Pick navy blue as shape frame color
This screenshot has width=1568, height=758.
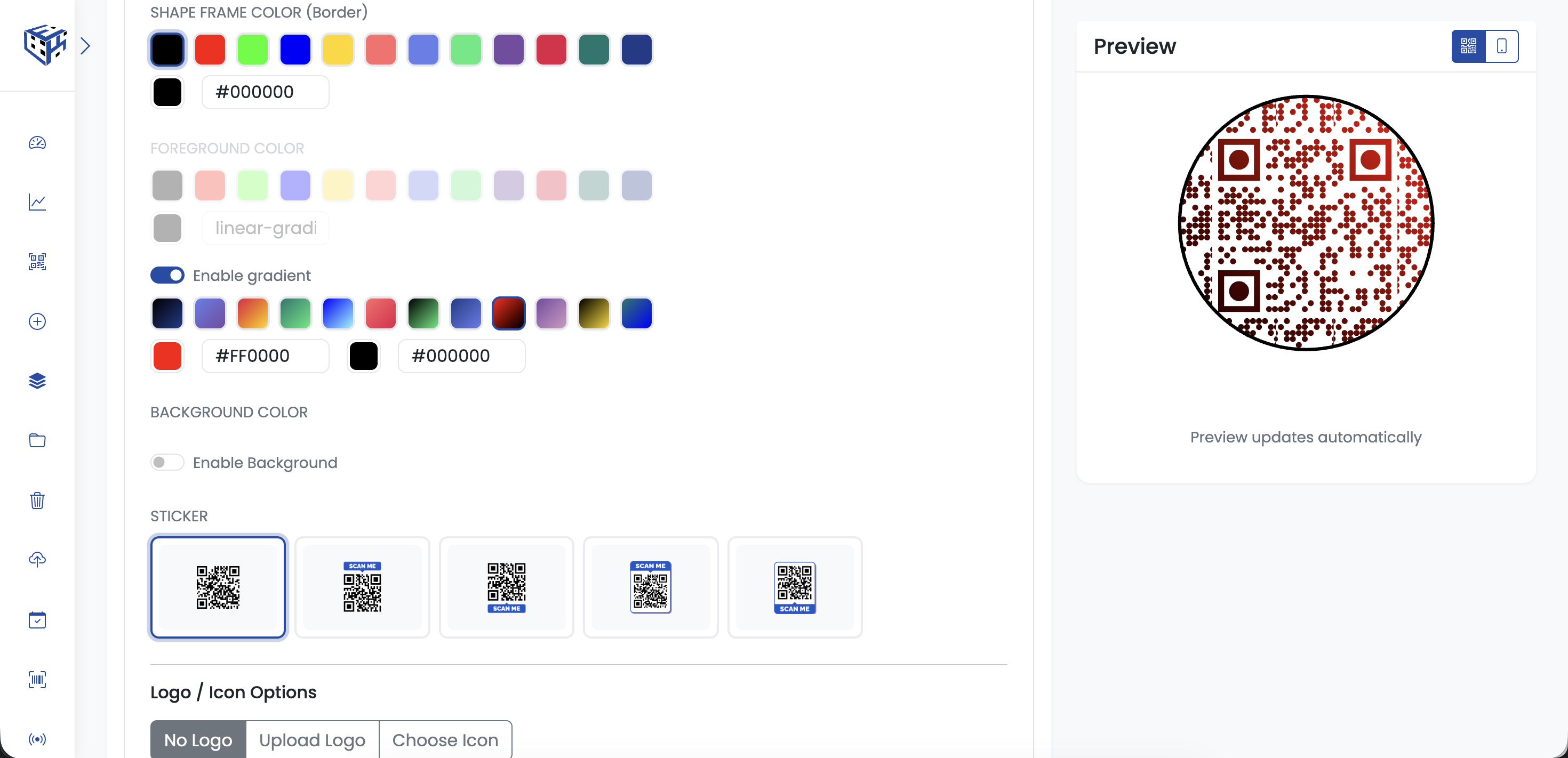tap(636, 49)
